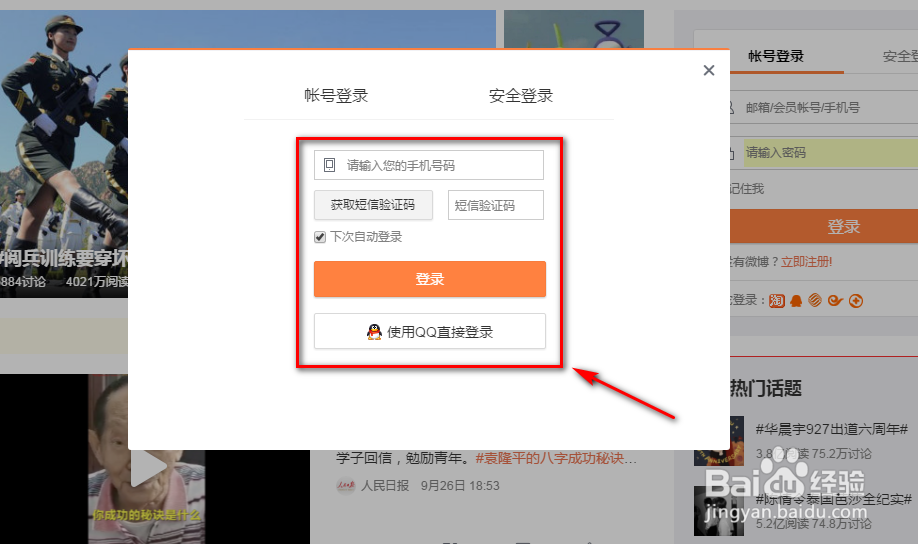Screen dimensions: 918x544
Task: Log in with the Taobao icon
Action: coord(777,301)
